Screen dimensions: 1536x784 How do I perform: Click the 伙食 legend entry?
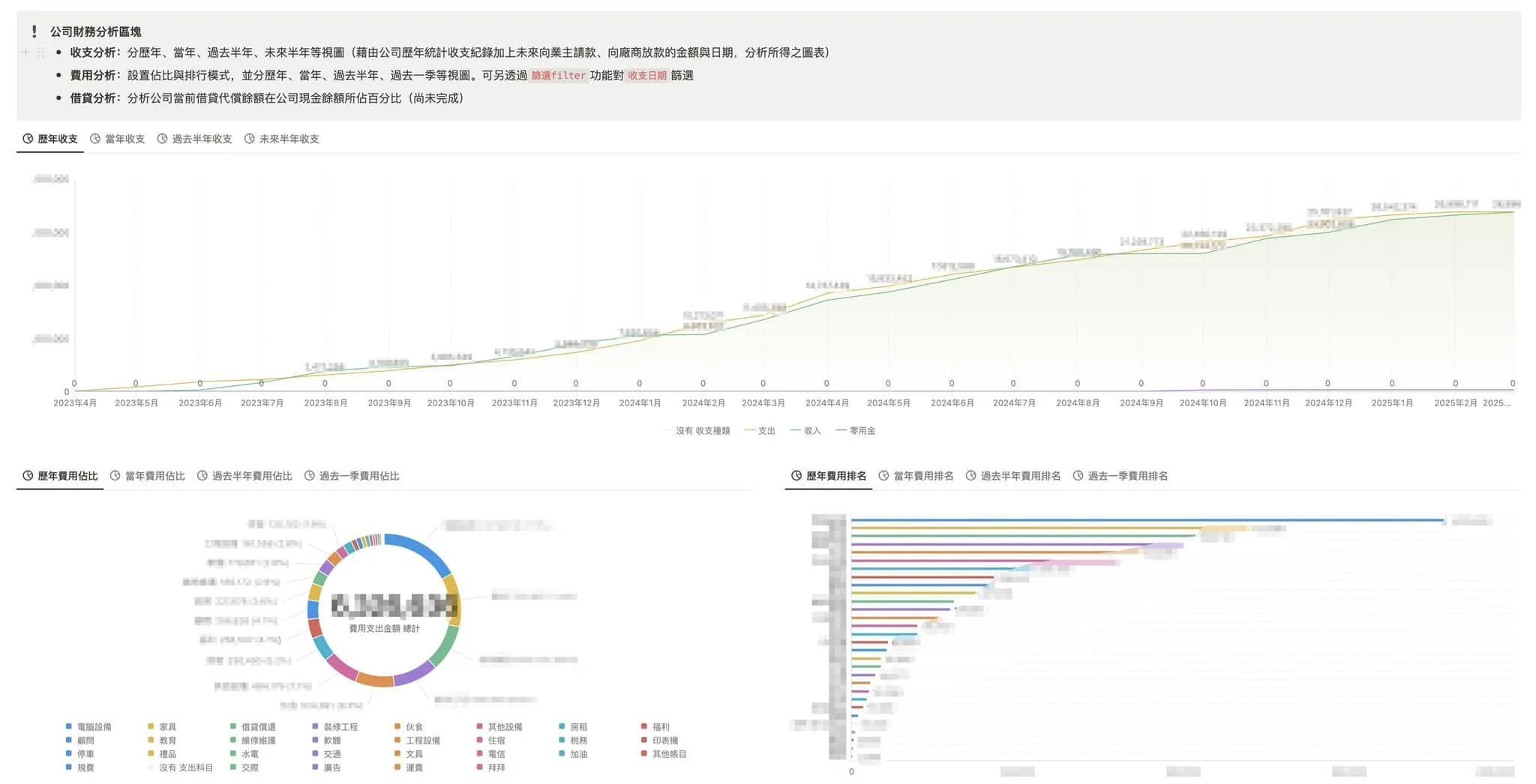coord(409,727)
